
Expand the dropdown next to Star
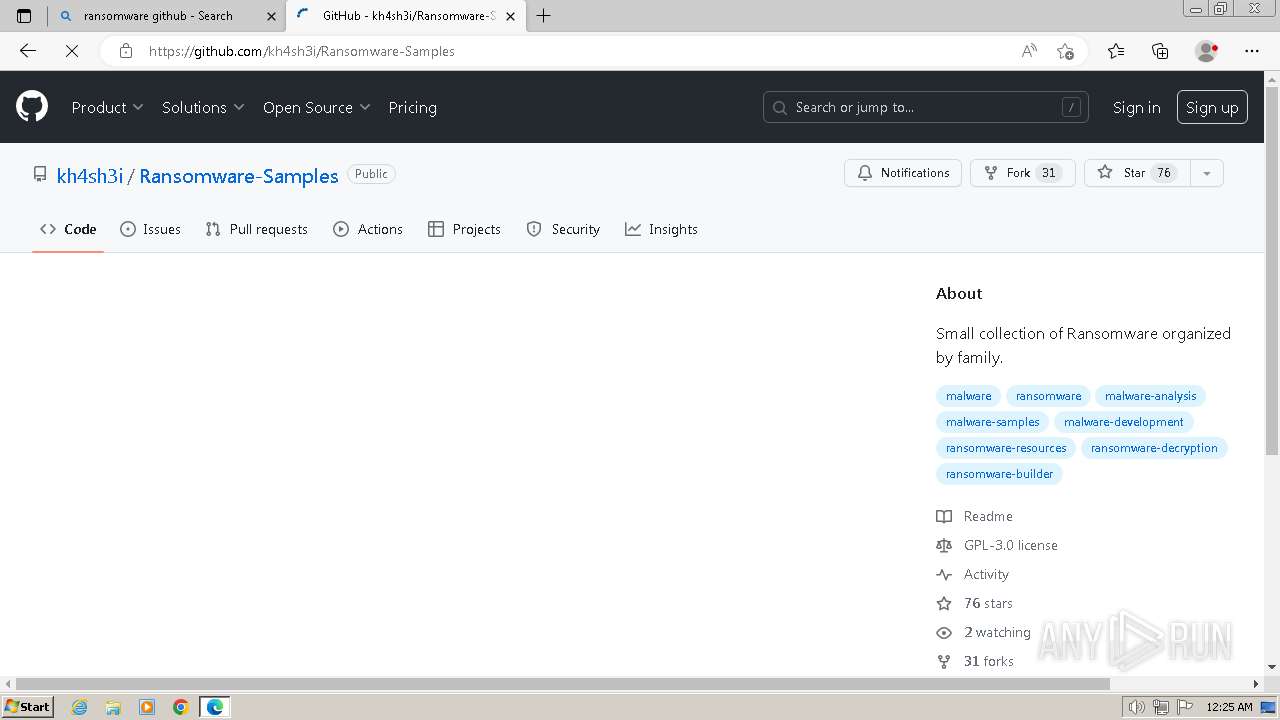1207,173
